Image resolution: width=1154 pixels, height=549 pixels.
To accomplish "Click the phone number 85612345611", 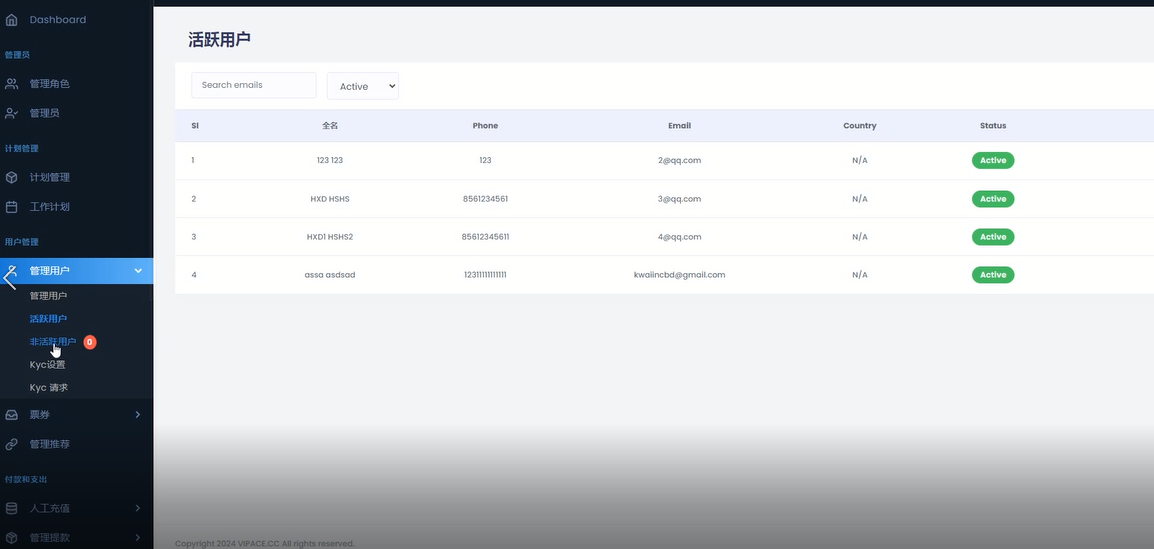I will [x=485, y=237].
